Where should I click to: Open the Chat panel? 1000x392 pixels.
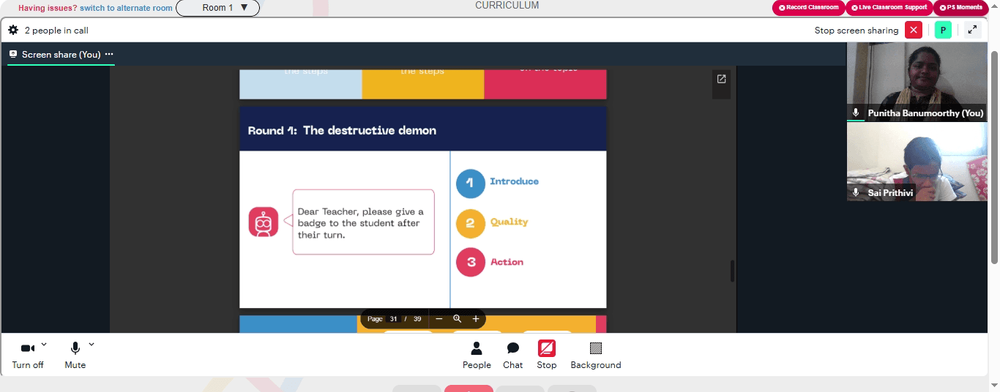513,355
